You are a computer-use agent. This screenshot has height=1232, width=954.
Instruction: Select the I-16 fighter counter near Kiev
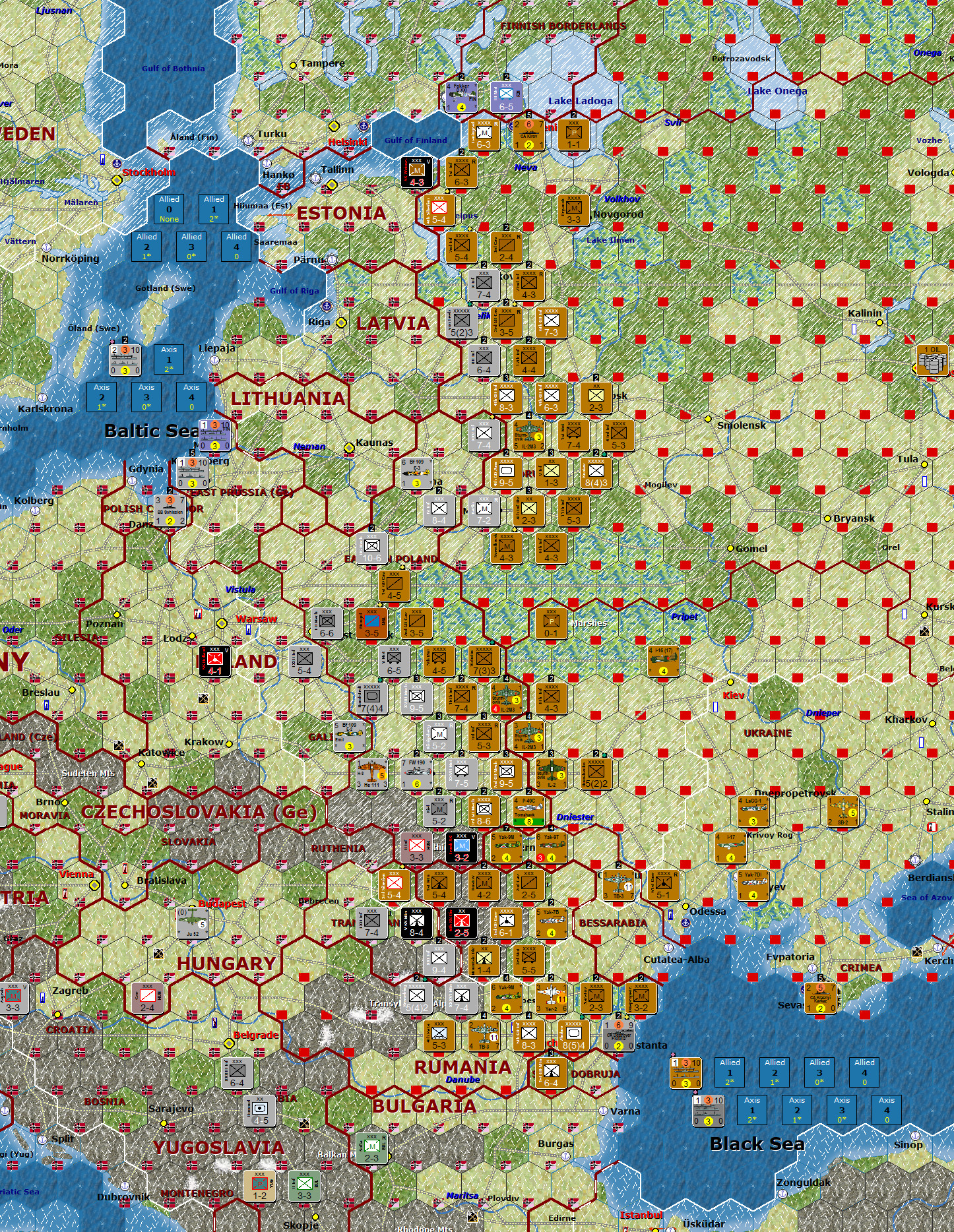663,661
